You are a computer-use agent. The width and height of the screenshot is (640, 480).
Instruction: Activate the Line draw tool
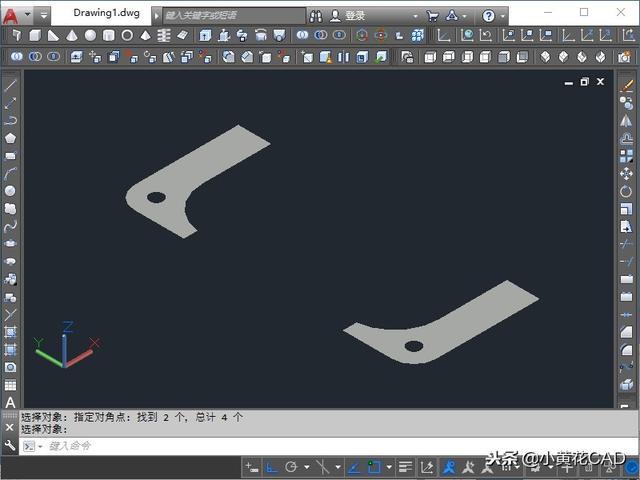point(10,85)
